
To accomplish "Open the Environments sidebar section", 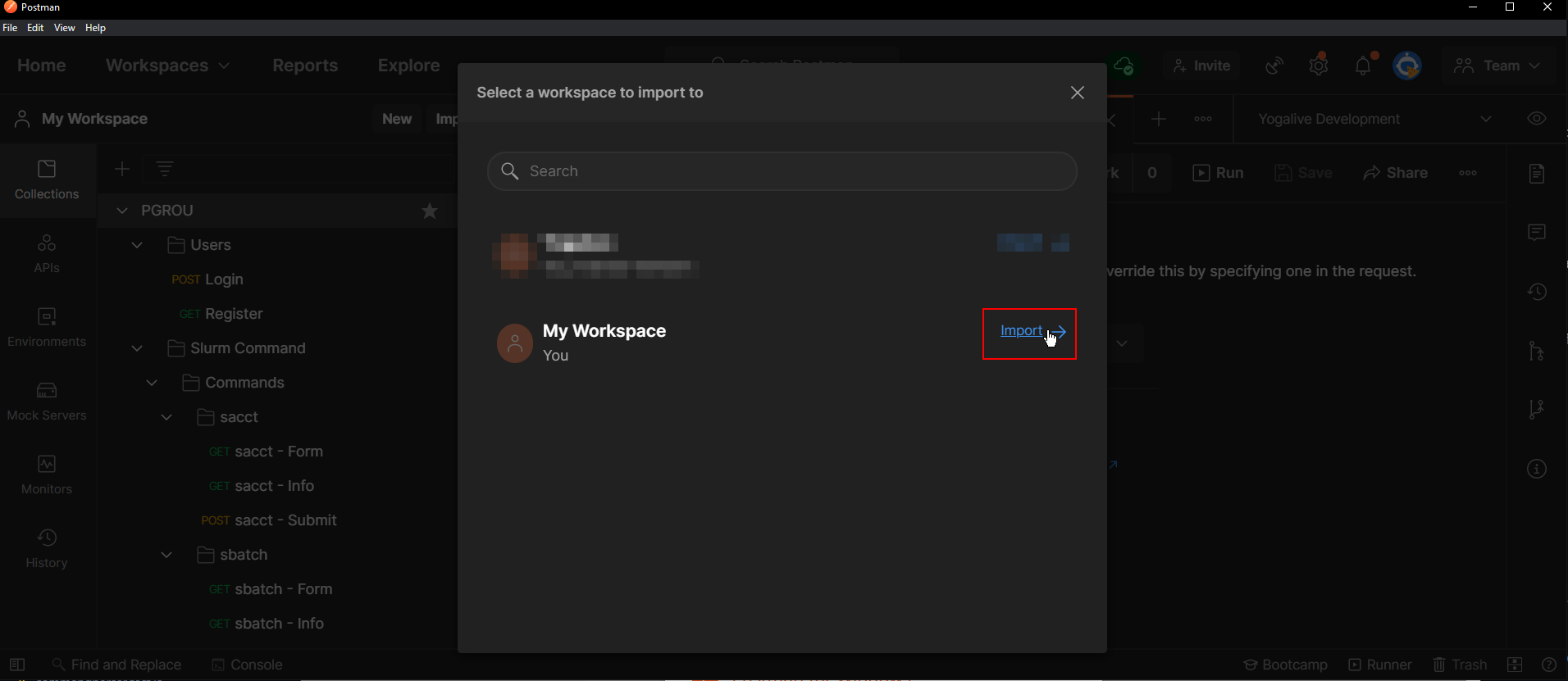I will 47,328.
